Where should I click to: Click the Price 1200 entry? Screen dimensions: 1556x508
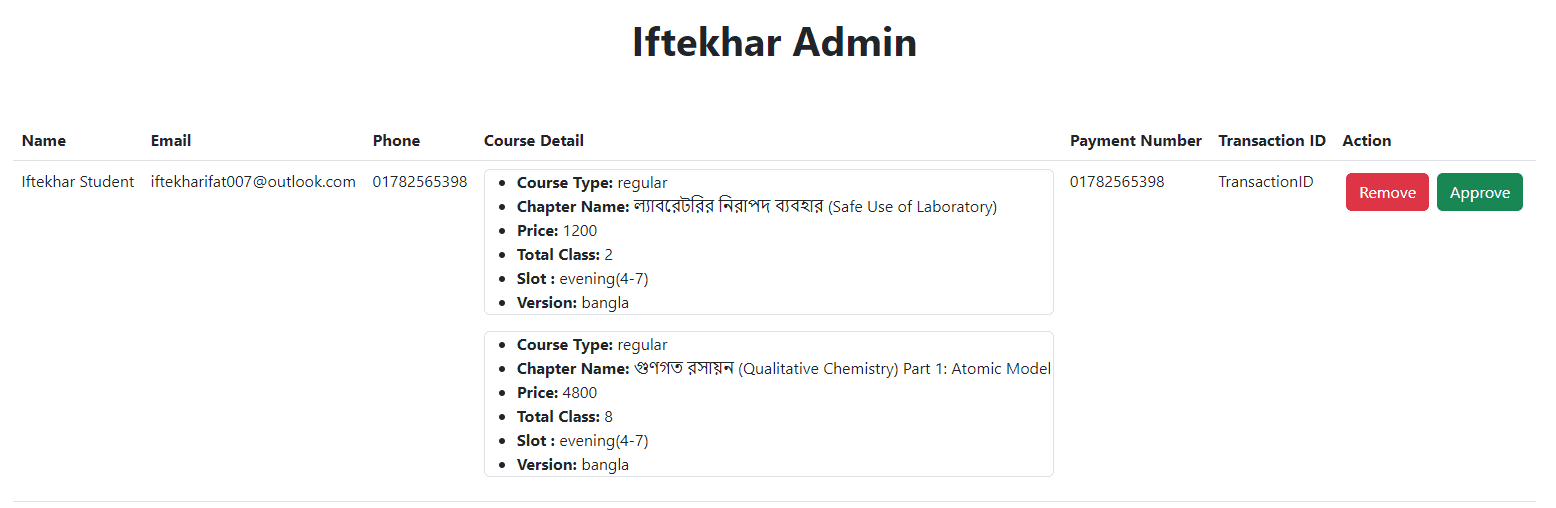(x=557, y=231)
